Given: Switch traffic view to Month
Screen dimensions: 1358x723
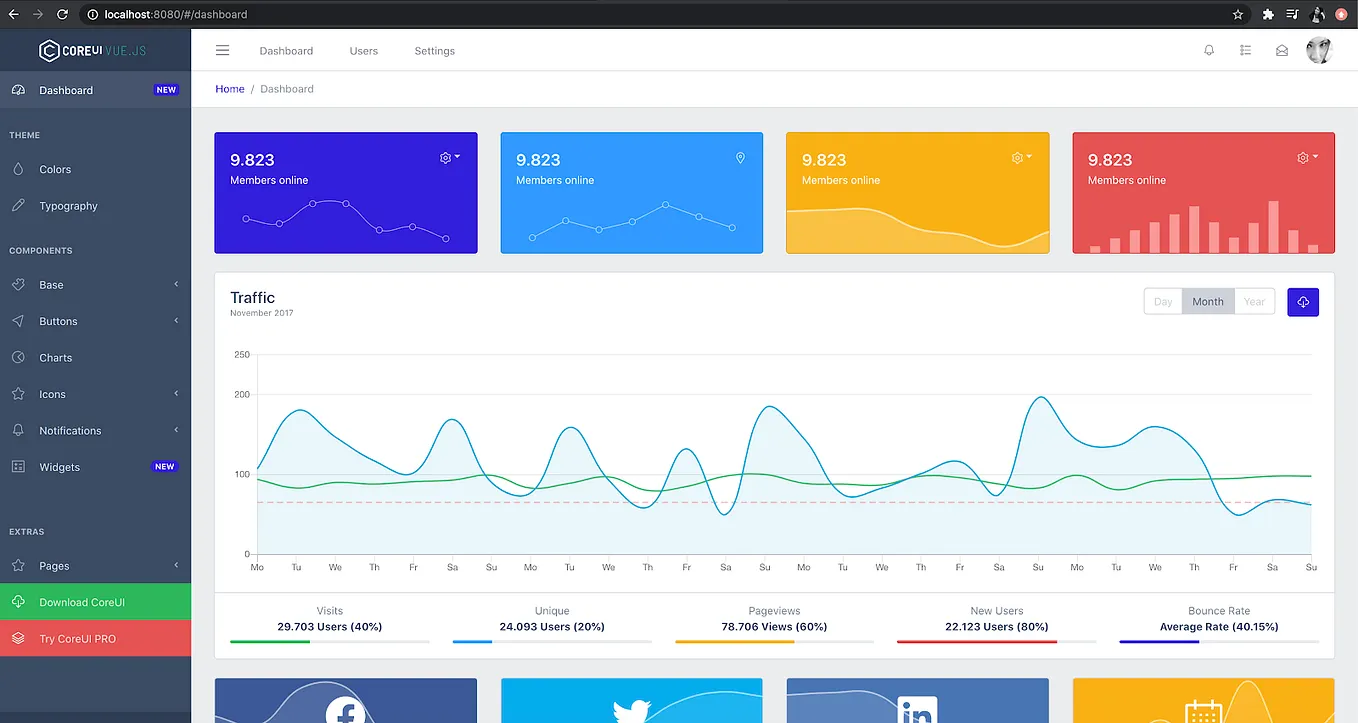Looking at the screenshot, I should (x=1207, y=301).
